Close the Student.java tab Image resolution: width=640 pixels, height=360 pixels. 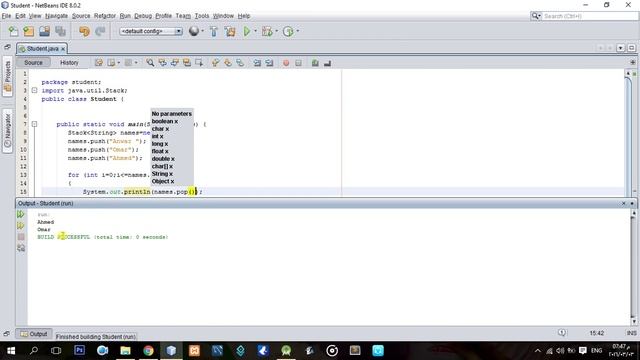pyautogui.click(x=63, y=49)
